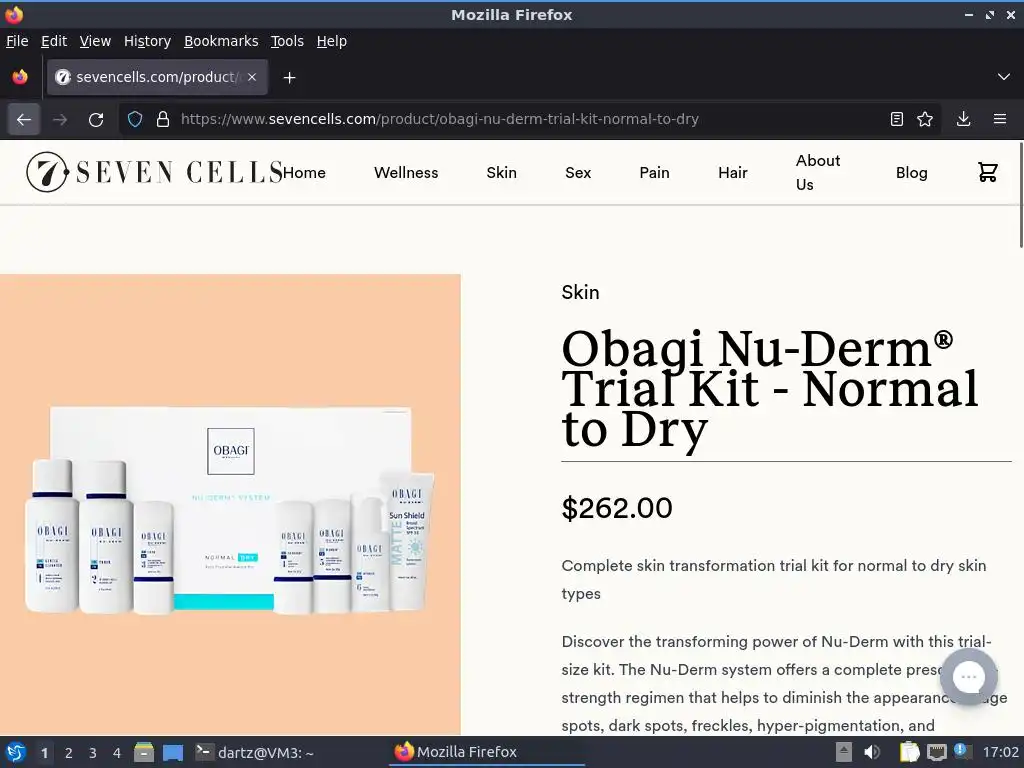Click the page vertical scrollbar

click(1019, 196)
